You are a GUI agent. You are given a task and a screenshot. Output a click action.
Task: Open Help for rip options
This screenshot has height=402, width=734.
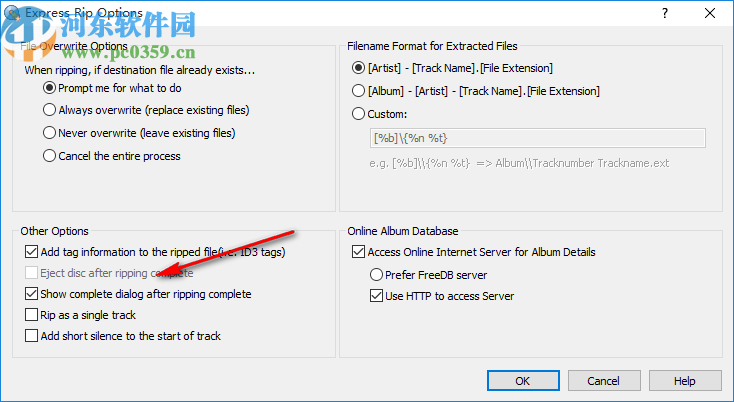click(x=684, y=381)
